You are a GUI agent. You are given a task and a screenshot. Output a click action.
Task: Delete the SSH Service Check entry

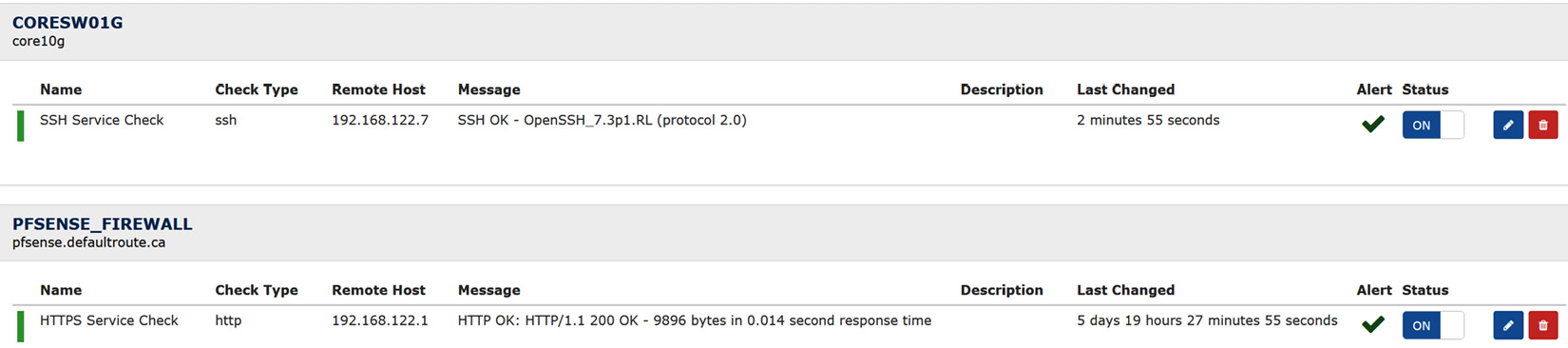[1543, 125]
